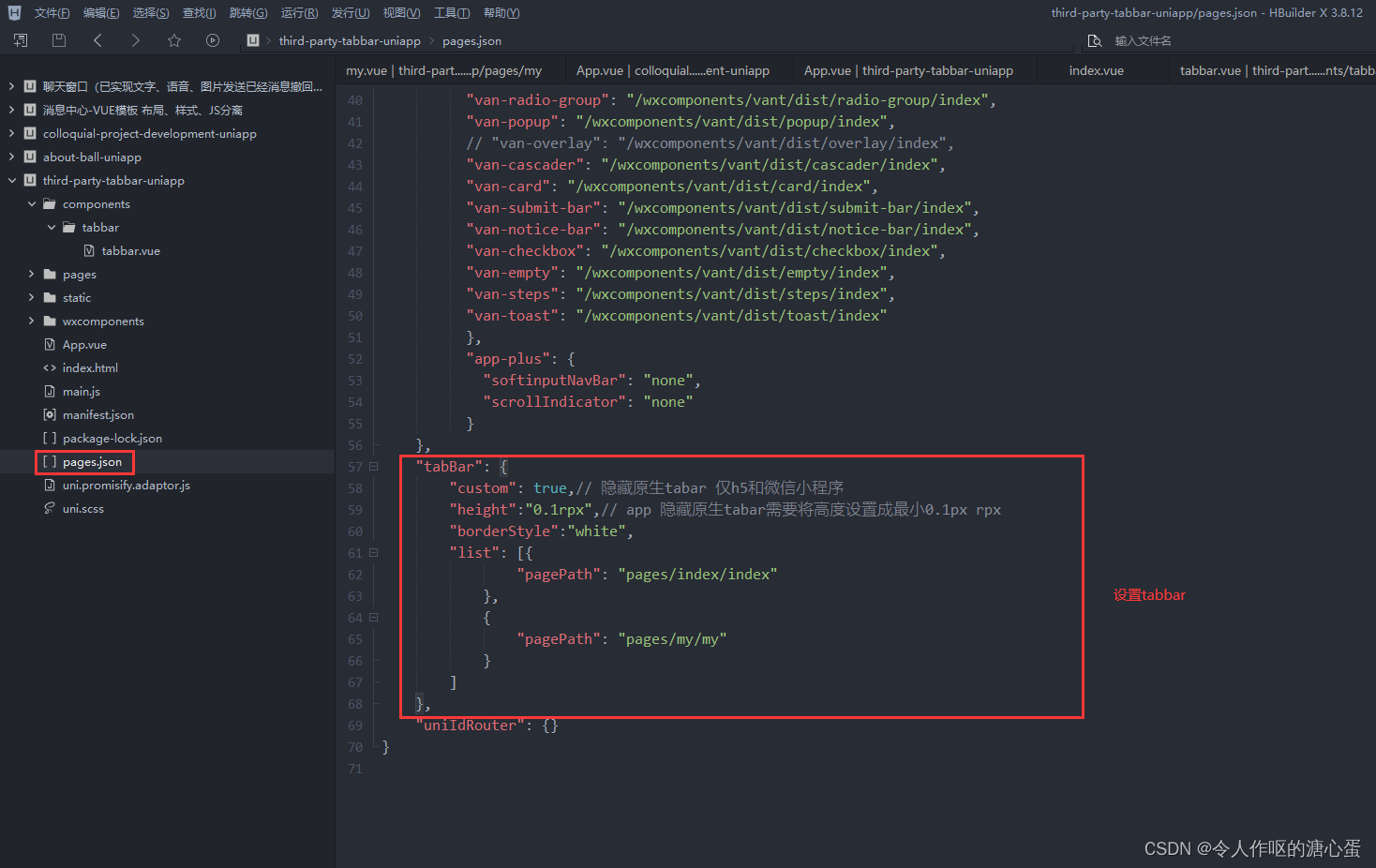Click the static folder icon
The image size is (1376, 868).
50,297
